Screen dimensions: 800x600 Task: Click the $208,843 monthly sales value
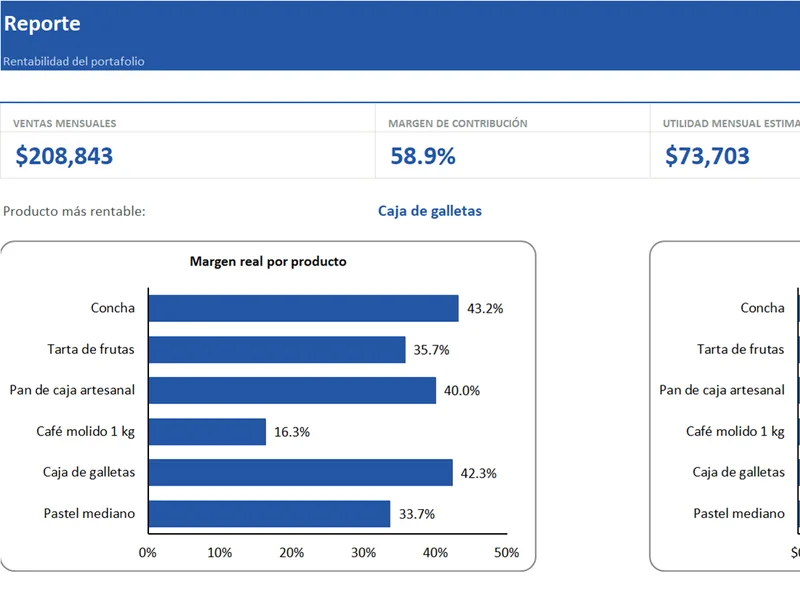click(64, 156)
